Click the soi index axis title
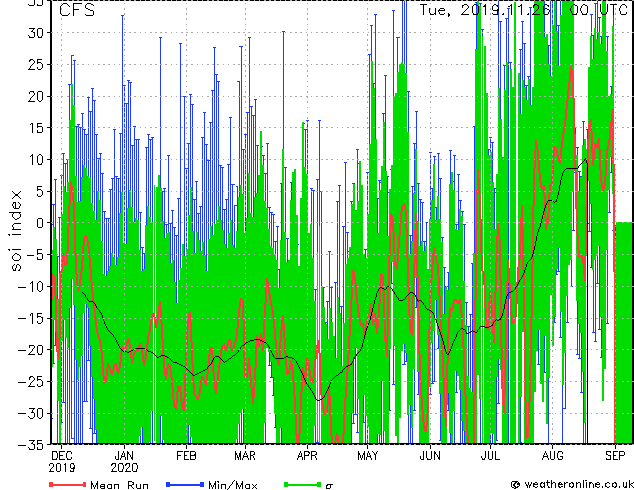The height and width of the screenshot is (490, 634). click(15, 231)
